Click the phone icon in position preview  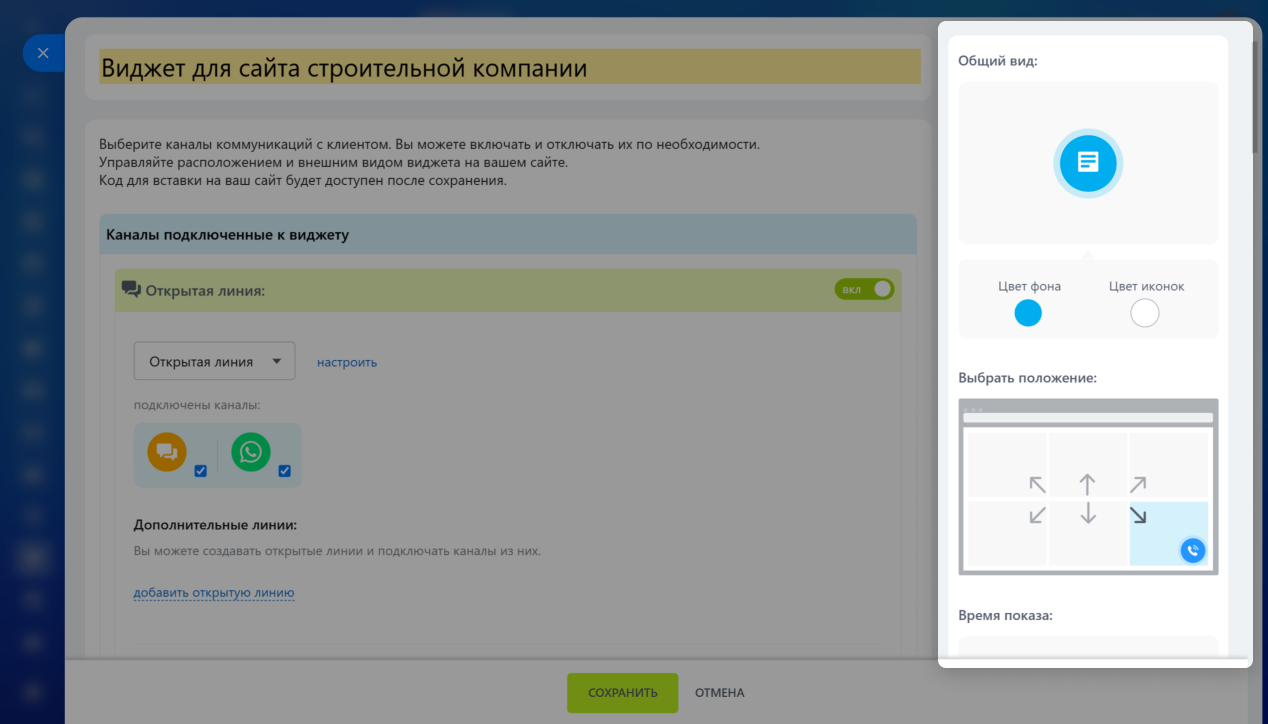1192,550
